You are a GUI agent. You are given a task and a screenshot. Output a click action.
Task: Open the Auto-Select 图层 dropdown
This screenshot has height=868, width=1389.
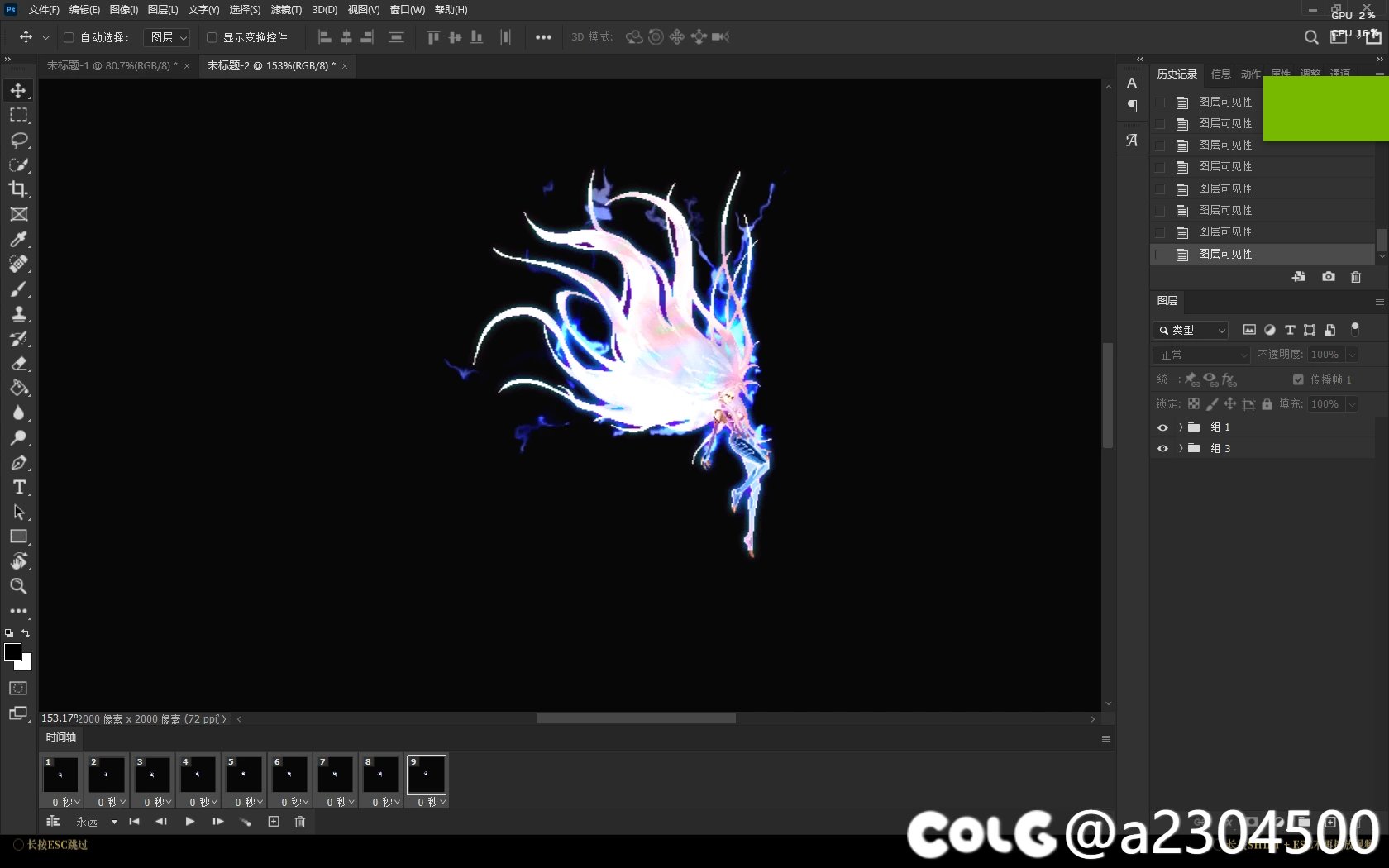167,37
